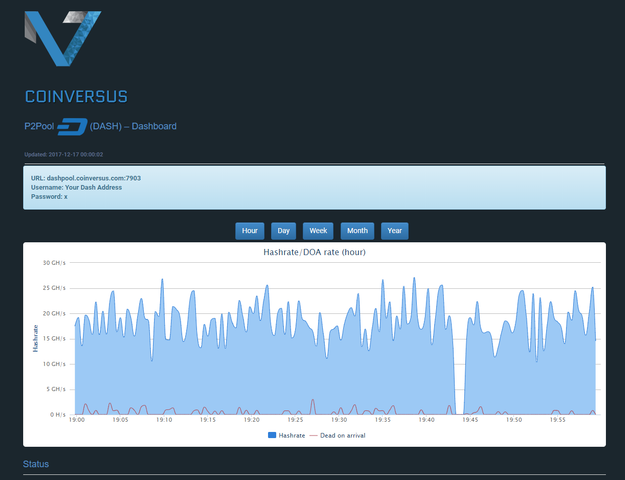Click the Password: x line
The width and height of the screenshot is (625, 480).
pyautogui.click(x=50, y=197)
